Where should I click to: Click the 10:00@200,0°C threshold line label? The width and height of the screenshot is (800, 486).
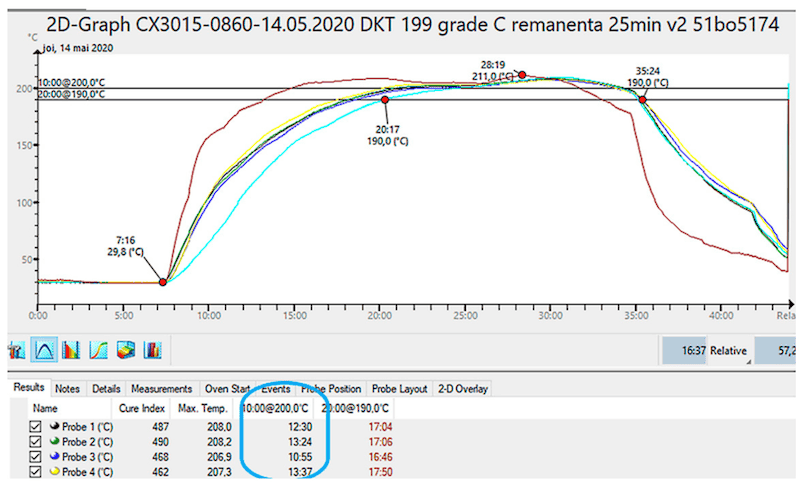(71, 83)
